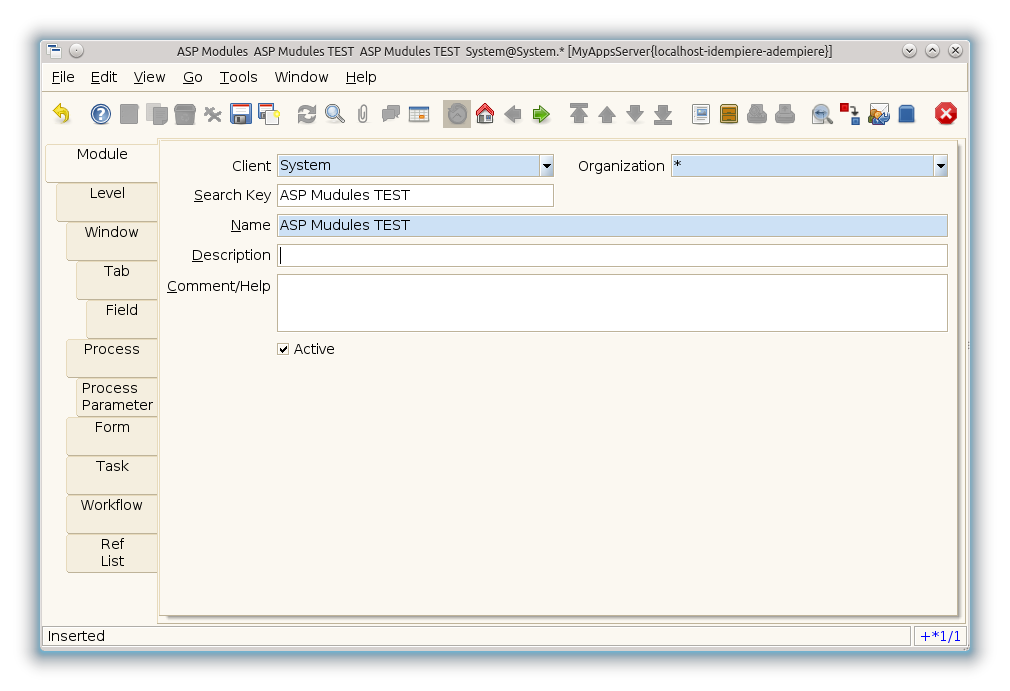
Task: Select the Workflow tab
Action: click(111, 505)
